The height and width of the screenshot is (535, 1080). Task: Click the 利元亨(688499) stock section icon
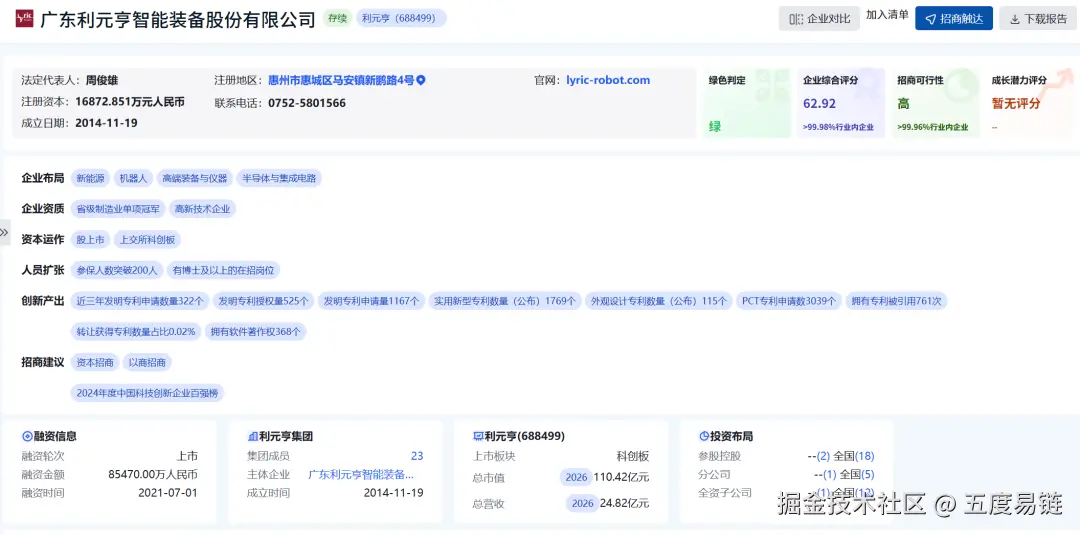[478, 436]
